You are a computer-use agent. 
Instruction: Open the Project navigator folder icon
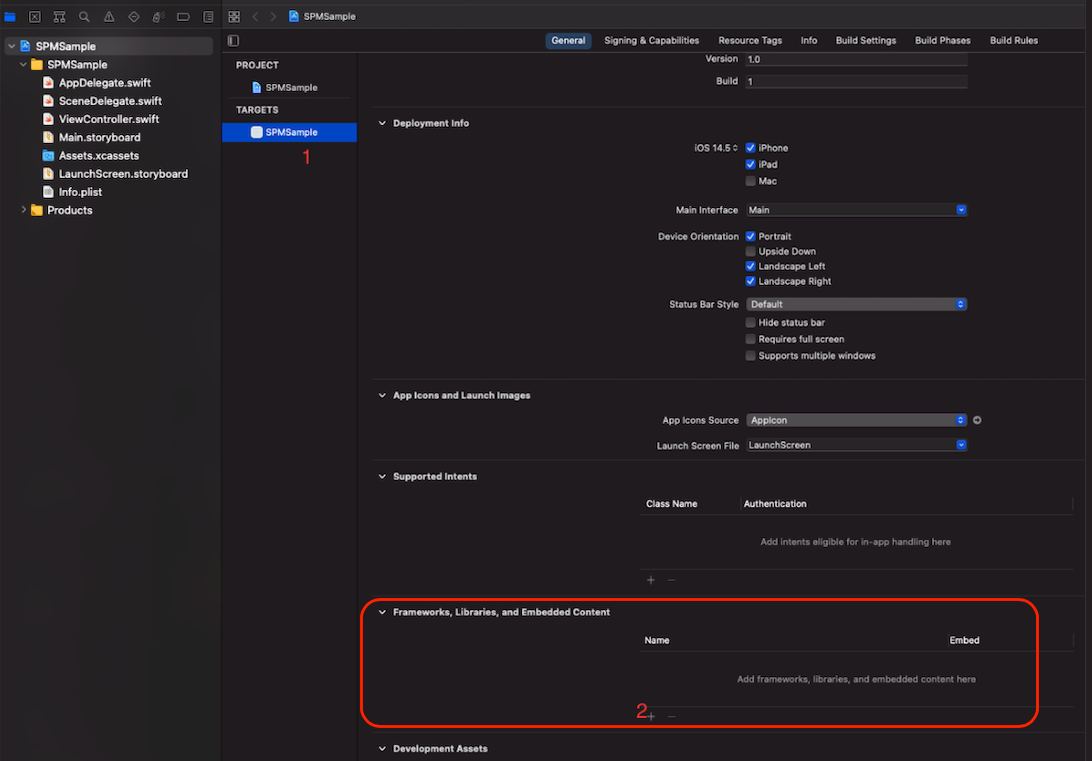pyautogui.click(x=10, y=17)
